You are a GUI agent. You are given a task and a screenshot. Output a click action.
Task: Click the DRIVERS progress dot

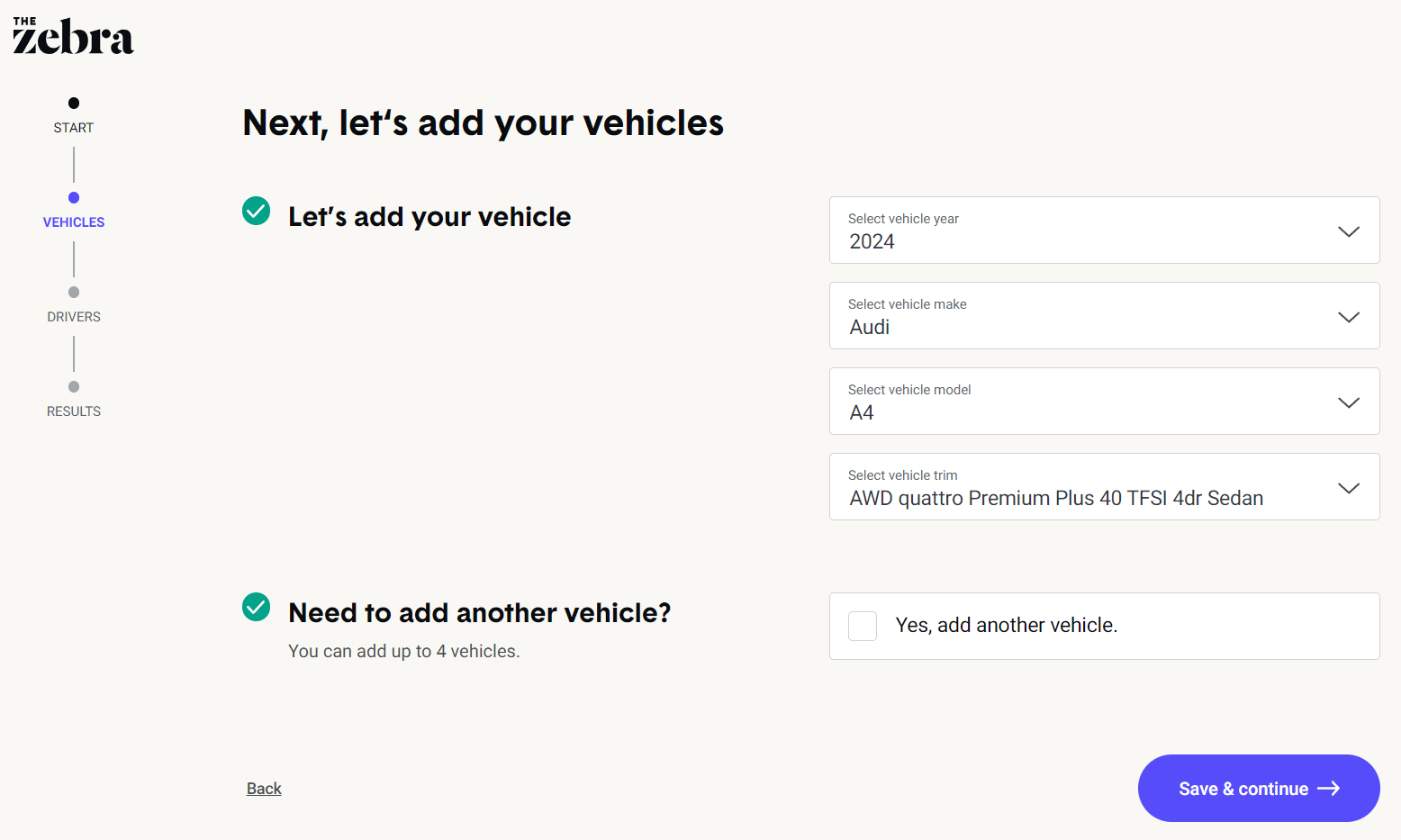[x=73, y=292]
